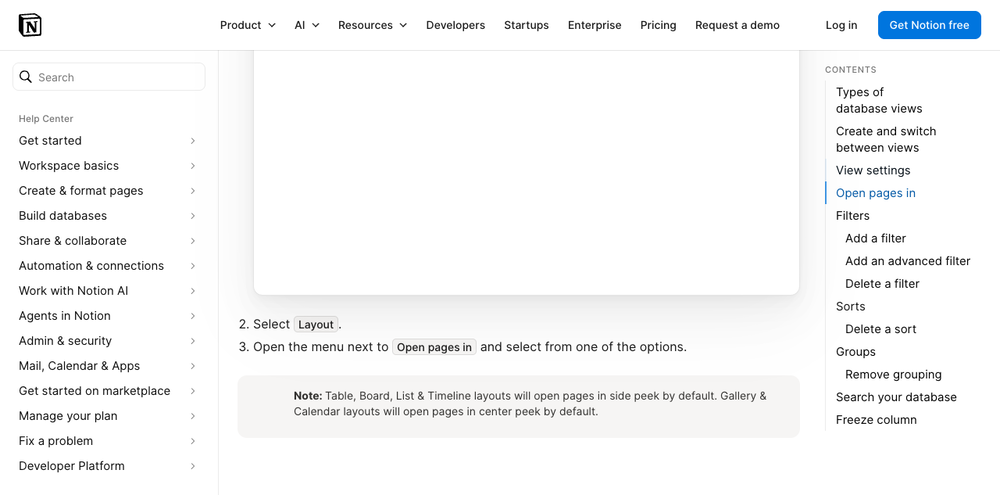Expand the Agents in Notion chevron
This screenshot has height=495, width=1000.
coord(193,316)
